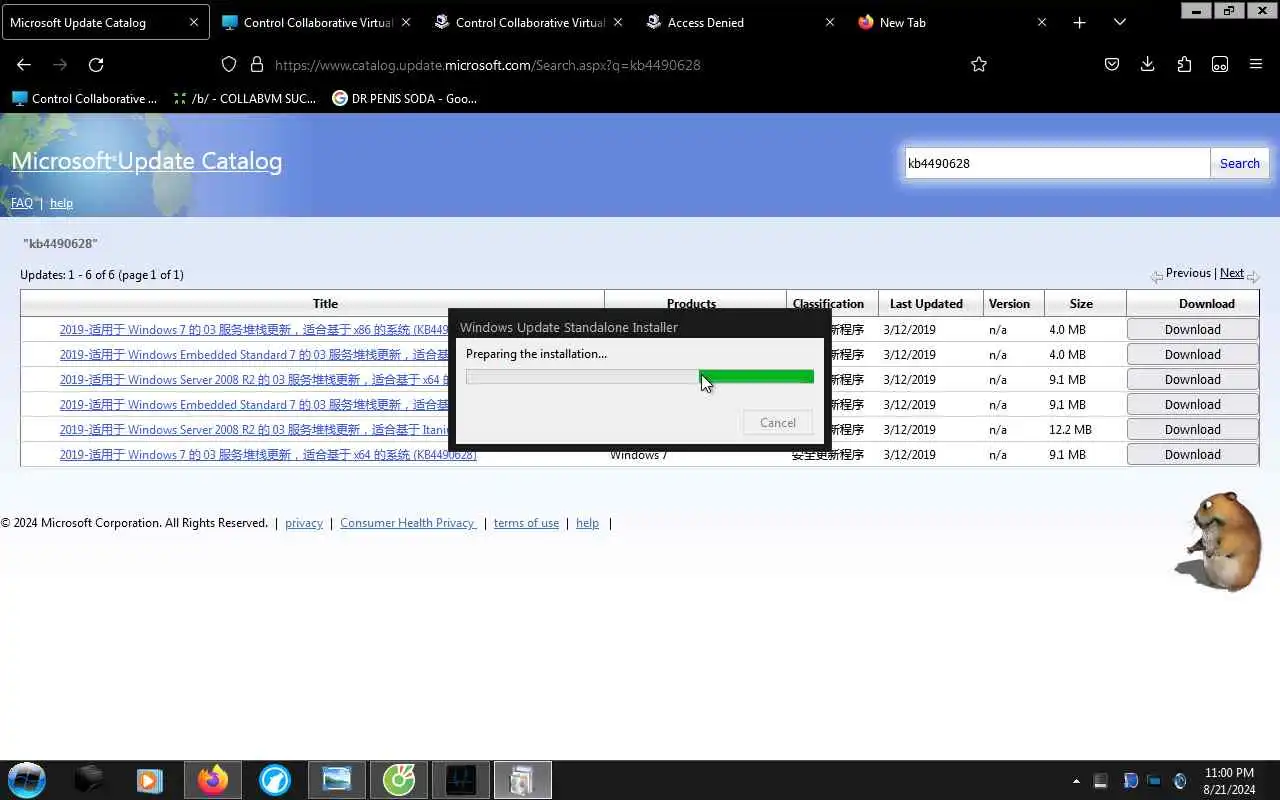Open the media player taskbar icon
Viewport: 1280px width, 800px height.
click(150, 780)
